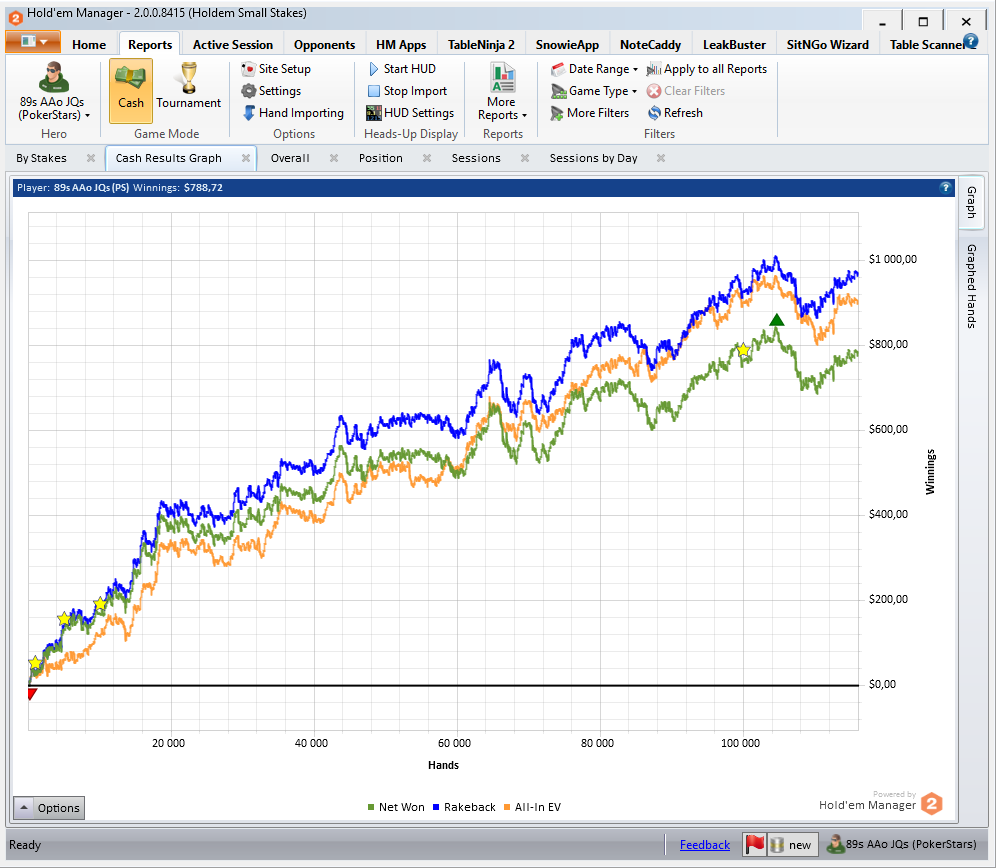This screenshot has width=996, height=868.
Task: Open the SnowieApp tab
Action: pos(567,44)
